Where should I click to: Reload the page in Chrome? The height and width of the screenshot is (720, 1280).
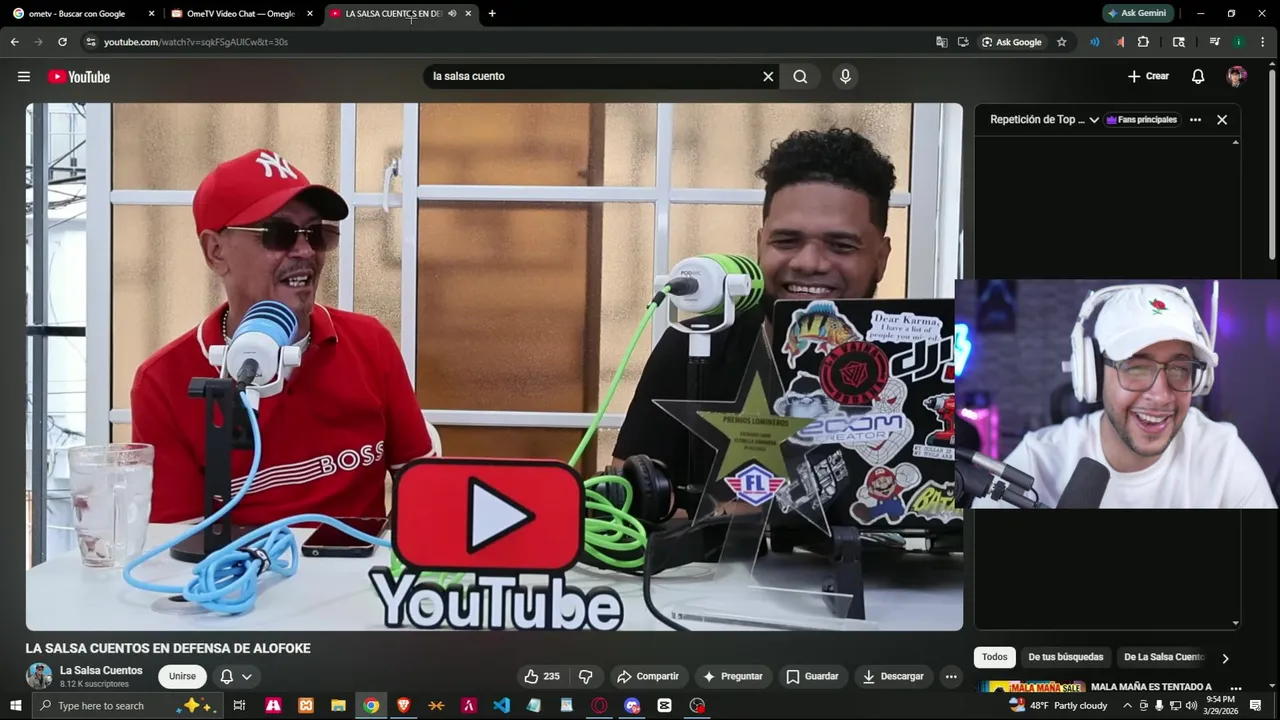tap(62, 42)
